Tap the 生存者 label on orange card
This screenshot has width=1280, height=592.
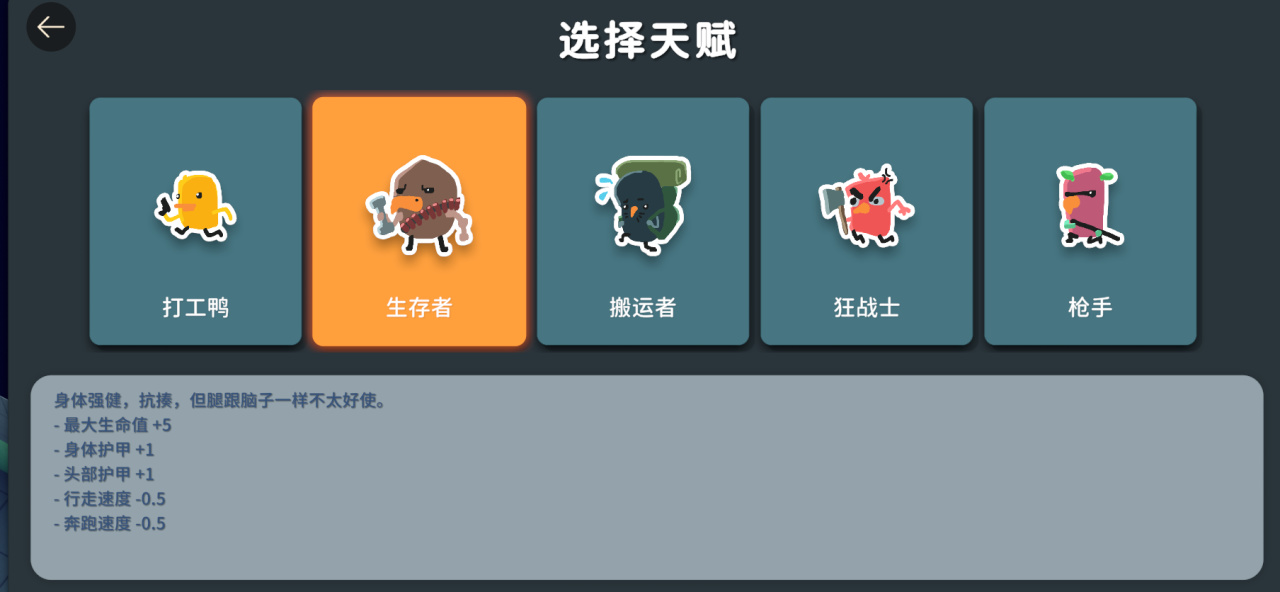419,307
